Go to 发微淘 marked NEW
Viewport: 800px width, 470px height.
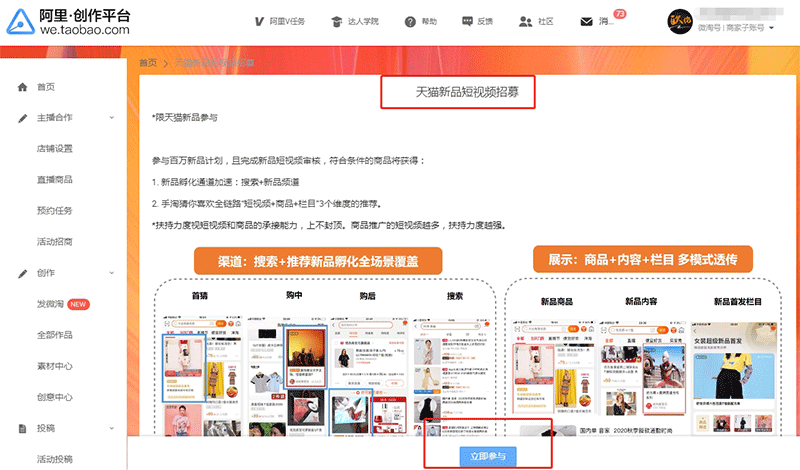tap(55, 304)
